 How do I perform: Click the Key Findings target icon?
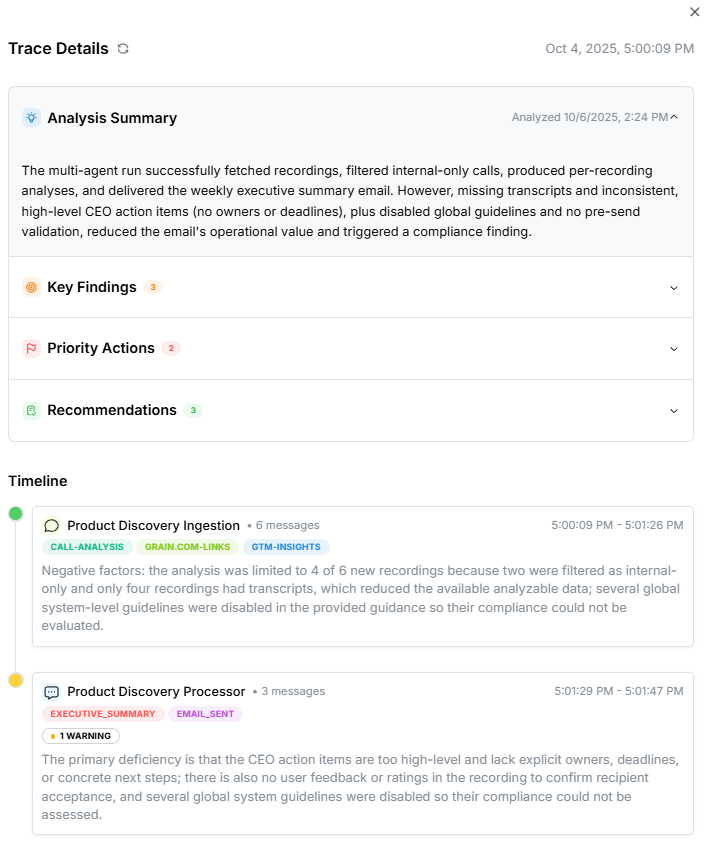pyautogui.click(x=31, y=287)
